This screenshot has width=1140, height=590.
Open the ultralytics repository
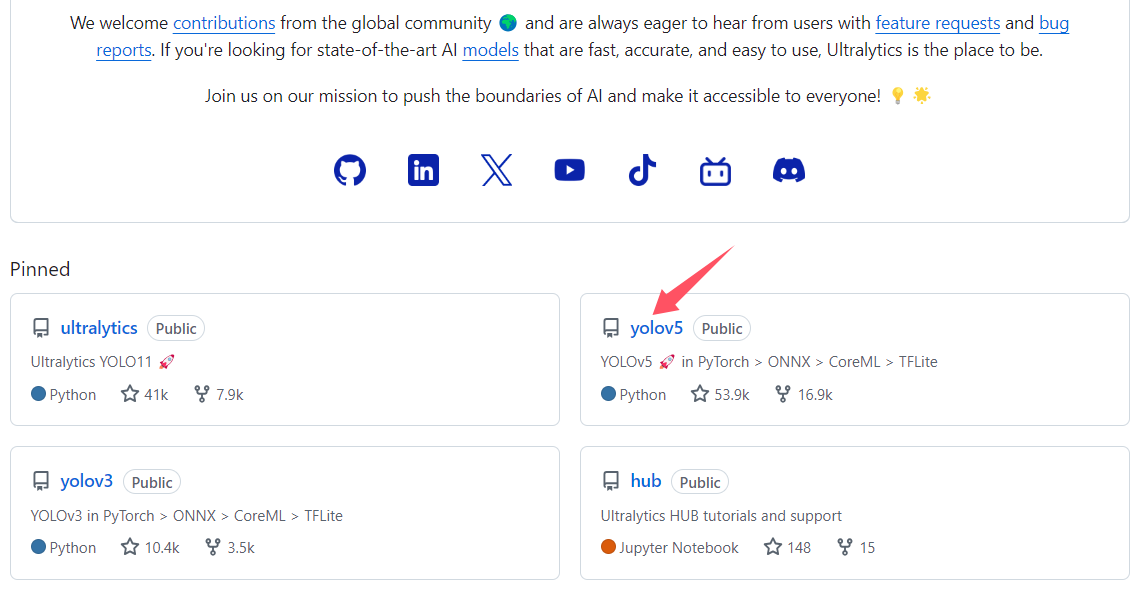[x=99, y=328]
